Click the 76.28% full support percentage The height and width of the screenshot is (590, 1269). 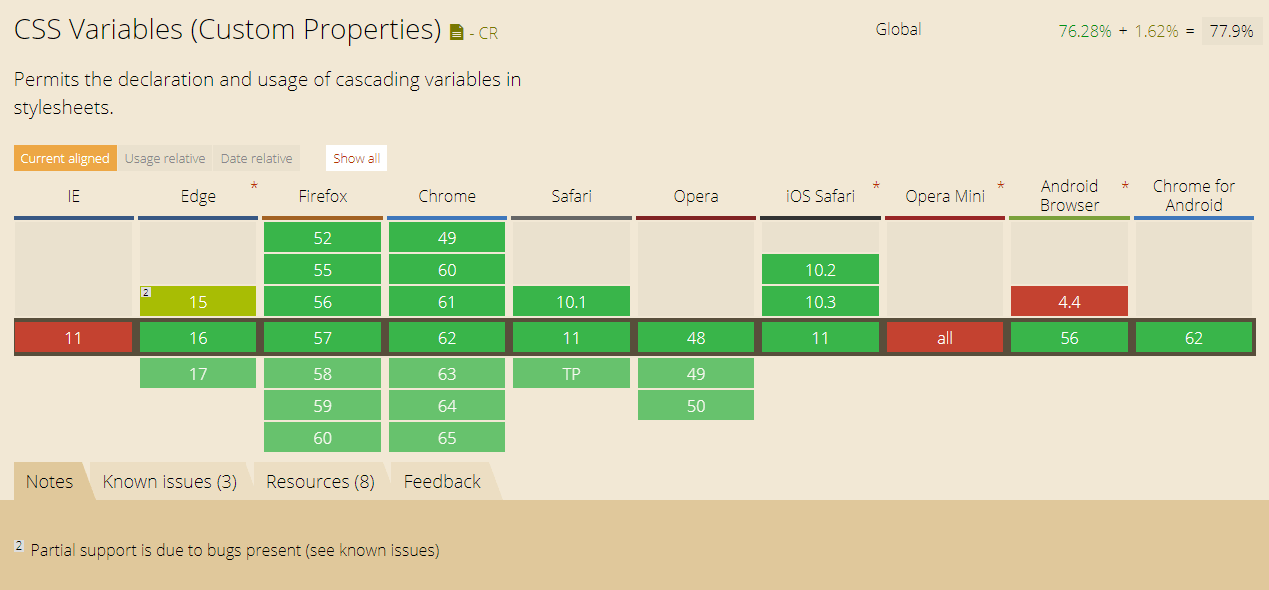tap(1085, 31)
